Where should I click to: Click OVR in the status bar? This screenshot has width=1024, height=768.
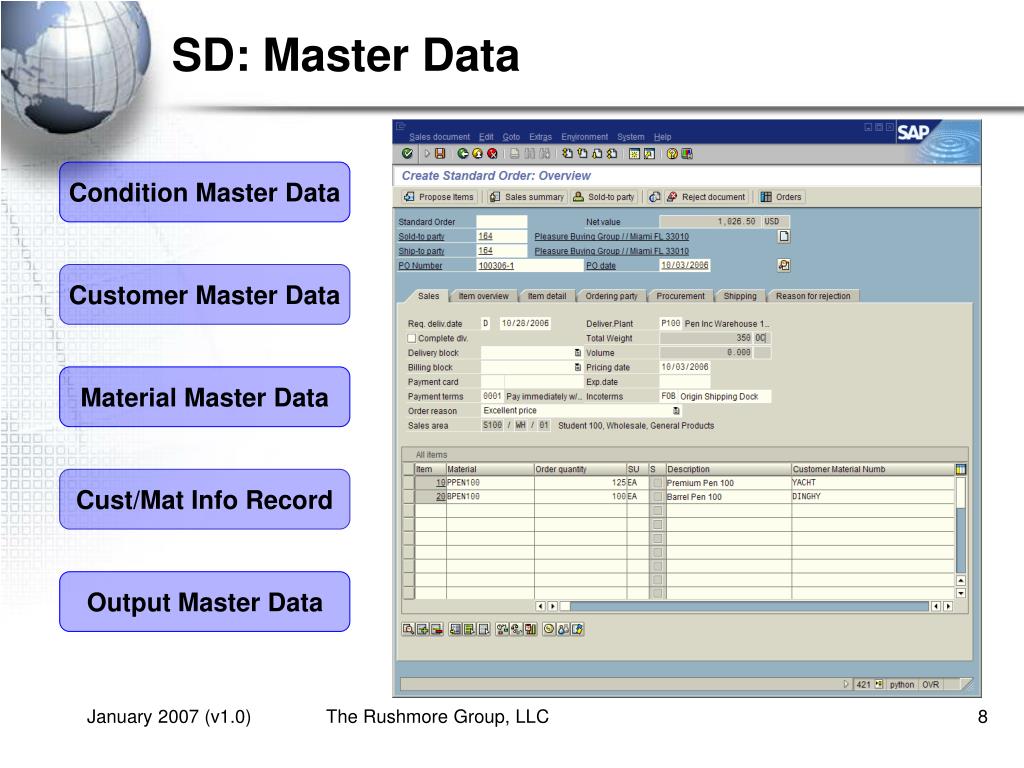[931, 684]
